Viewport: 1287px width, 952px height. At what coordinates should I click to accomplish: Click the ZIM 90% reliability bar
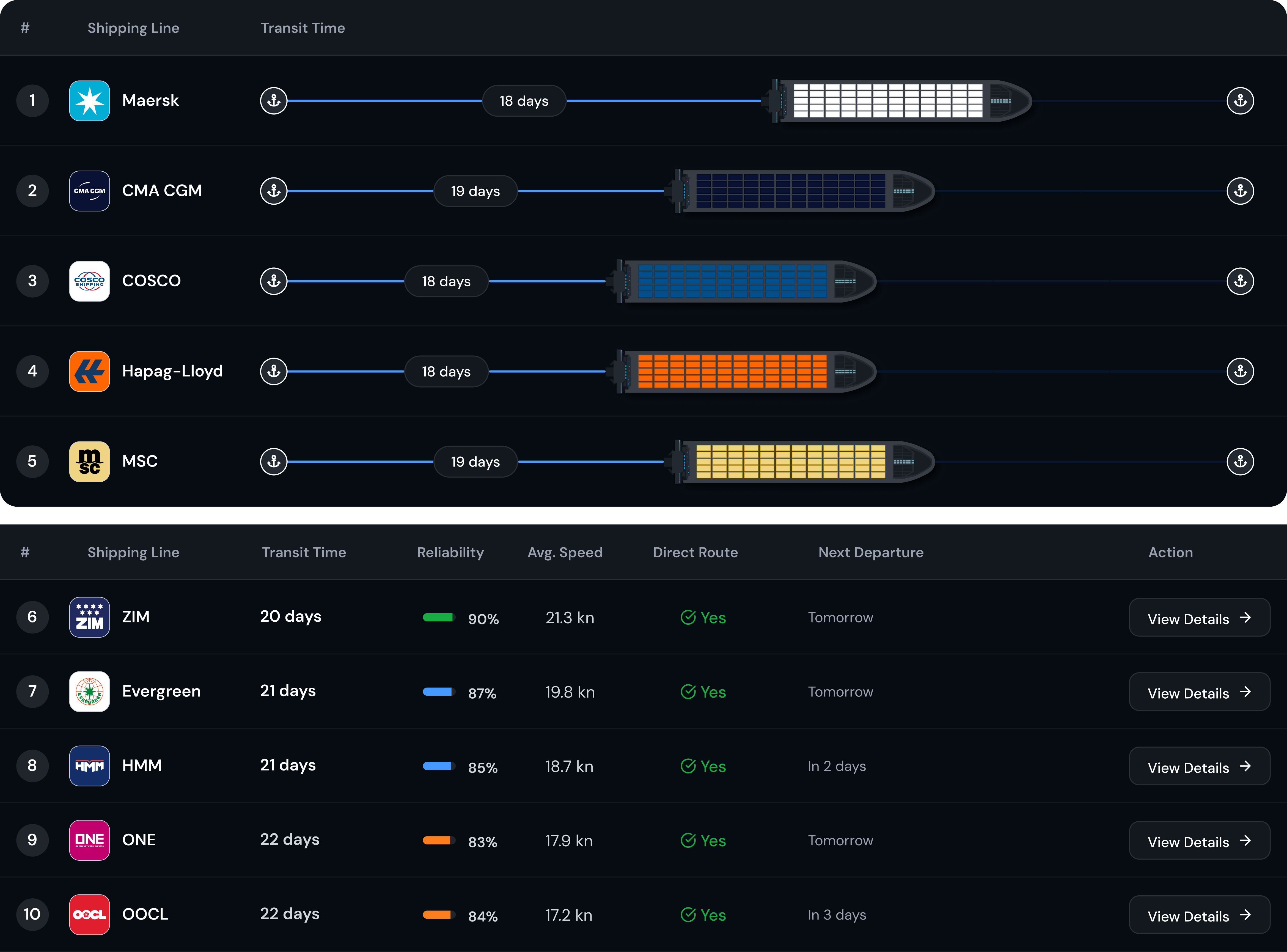click(439, 617)
